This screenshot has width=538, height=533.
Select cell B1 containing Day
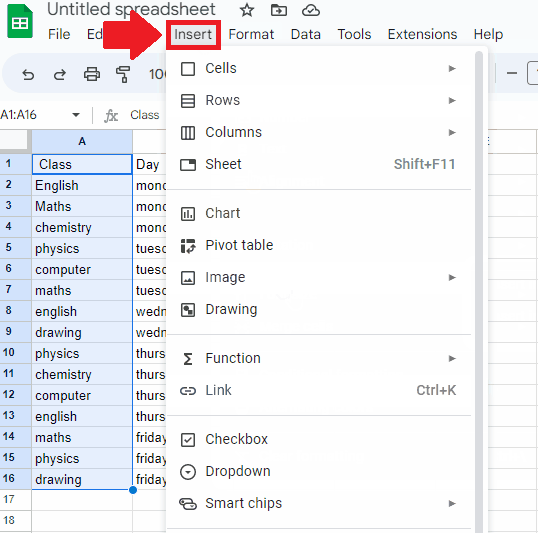pos(150,164)
